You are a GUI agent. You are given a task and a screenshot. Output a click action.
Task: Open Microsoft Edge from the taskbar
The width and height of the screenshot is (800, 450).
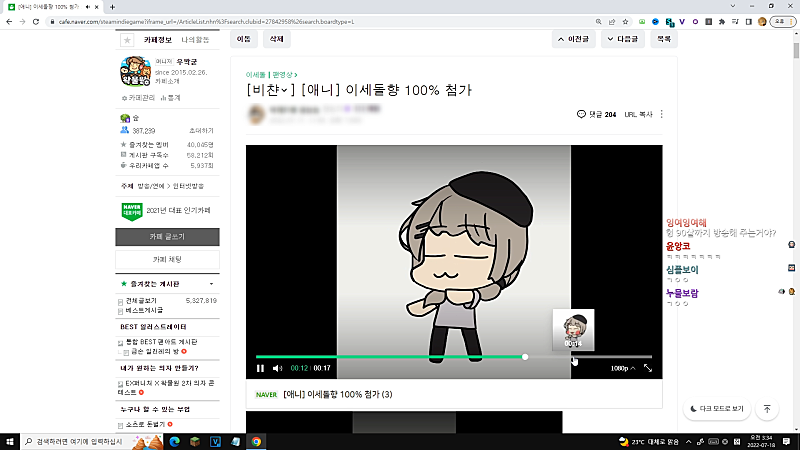[174, 441]
